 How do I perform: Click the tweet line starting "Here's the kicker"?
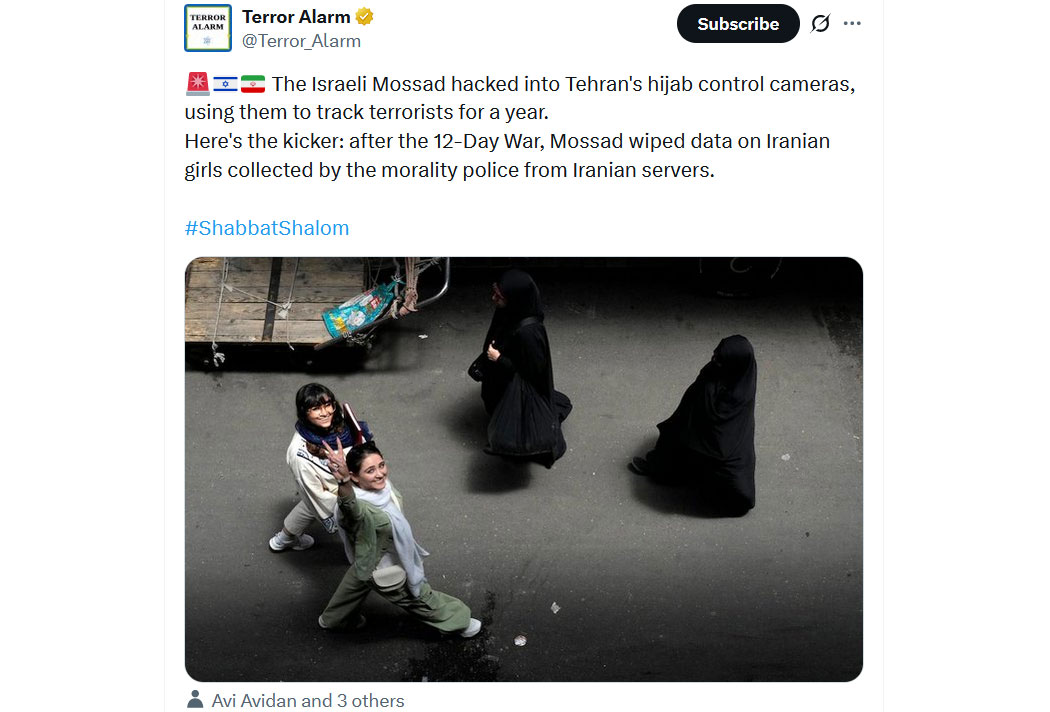(507, 141)
